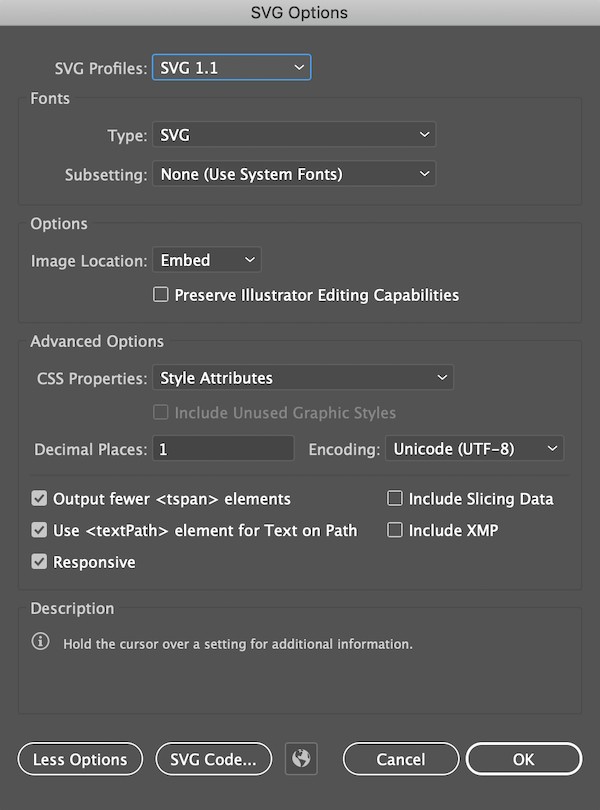Open the Encoding dropdown
The width and height of the screenshot is (600, 810).
(x=475, y=449)
